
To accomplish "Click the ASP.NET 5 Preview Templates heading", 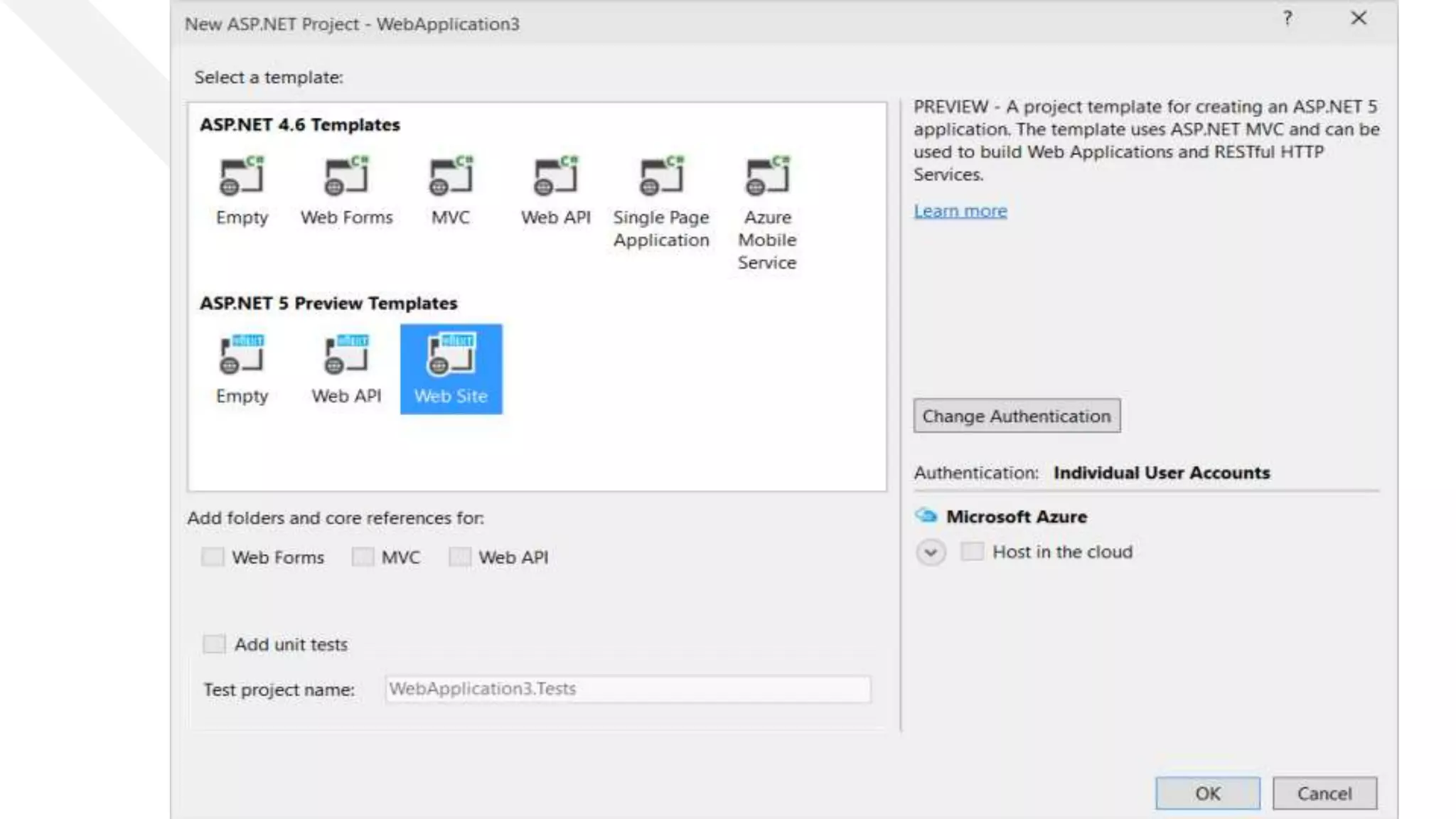I will pyautogui.click(x=328, y=304).
